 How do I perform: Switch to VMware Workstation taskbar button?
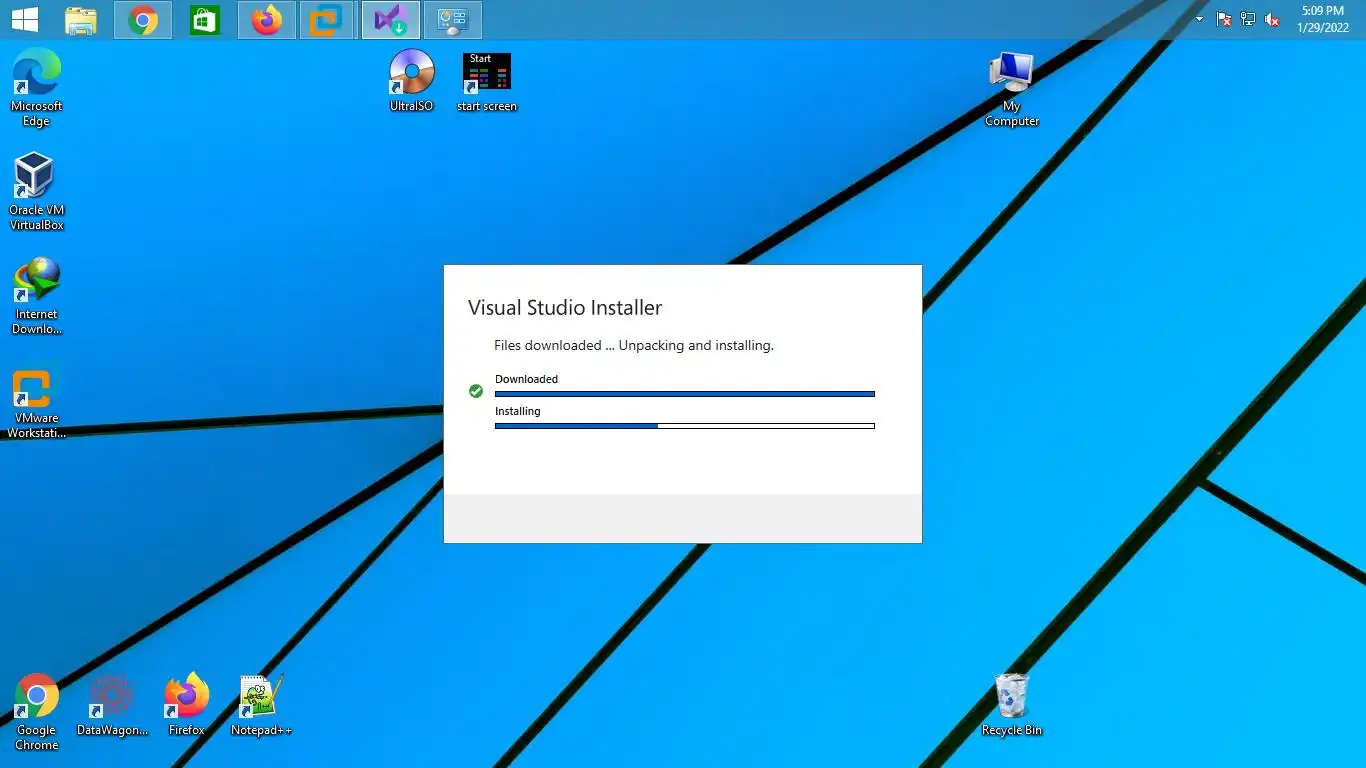pyautogui.click(x=327, y=20)
